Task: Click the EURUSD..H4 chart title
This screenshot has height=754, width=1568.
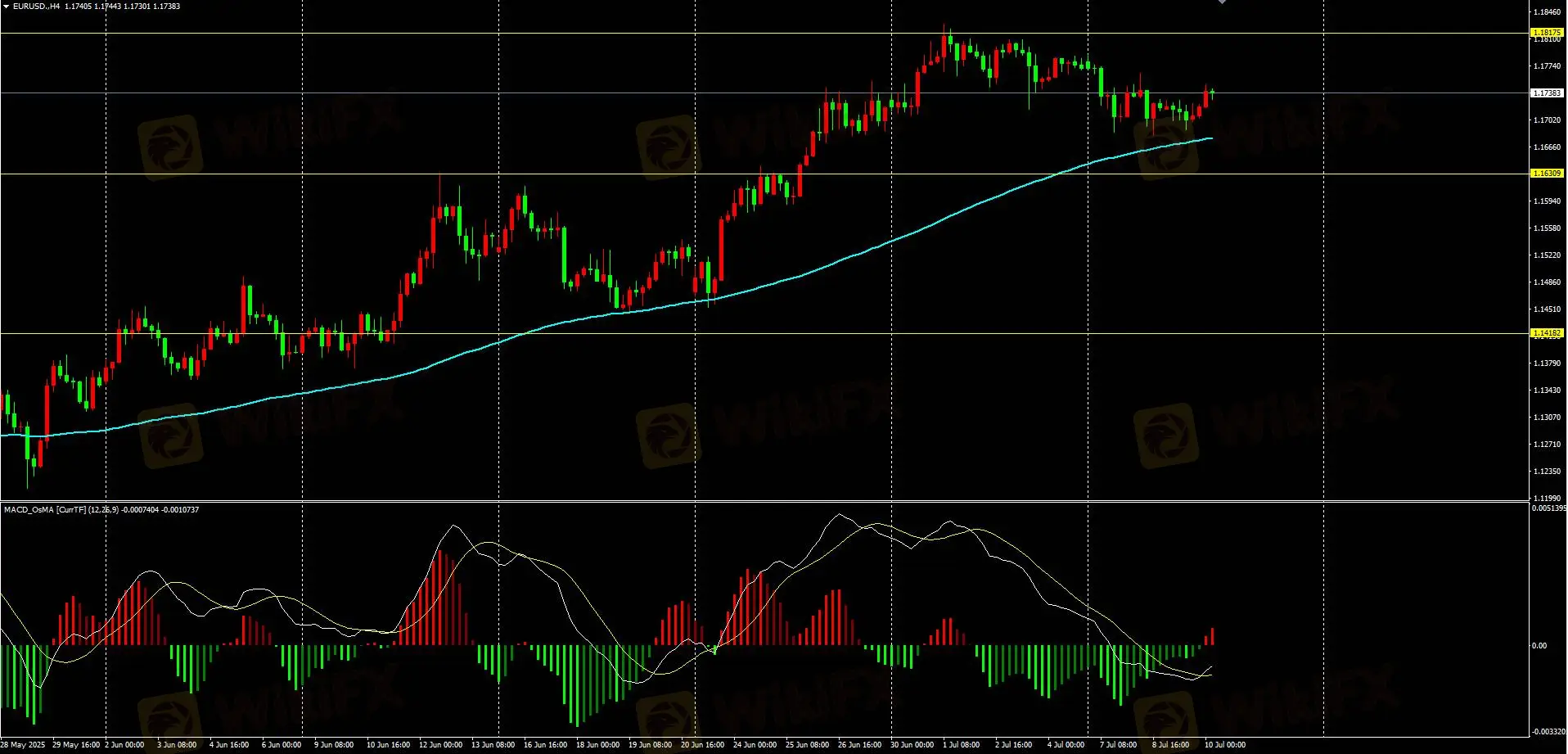Action: (36, 7)
